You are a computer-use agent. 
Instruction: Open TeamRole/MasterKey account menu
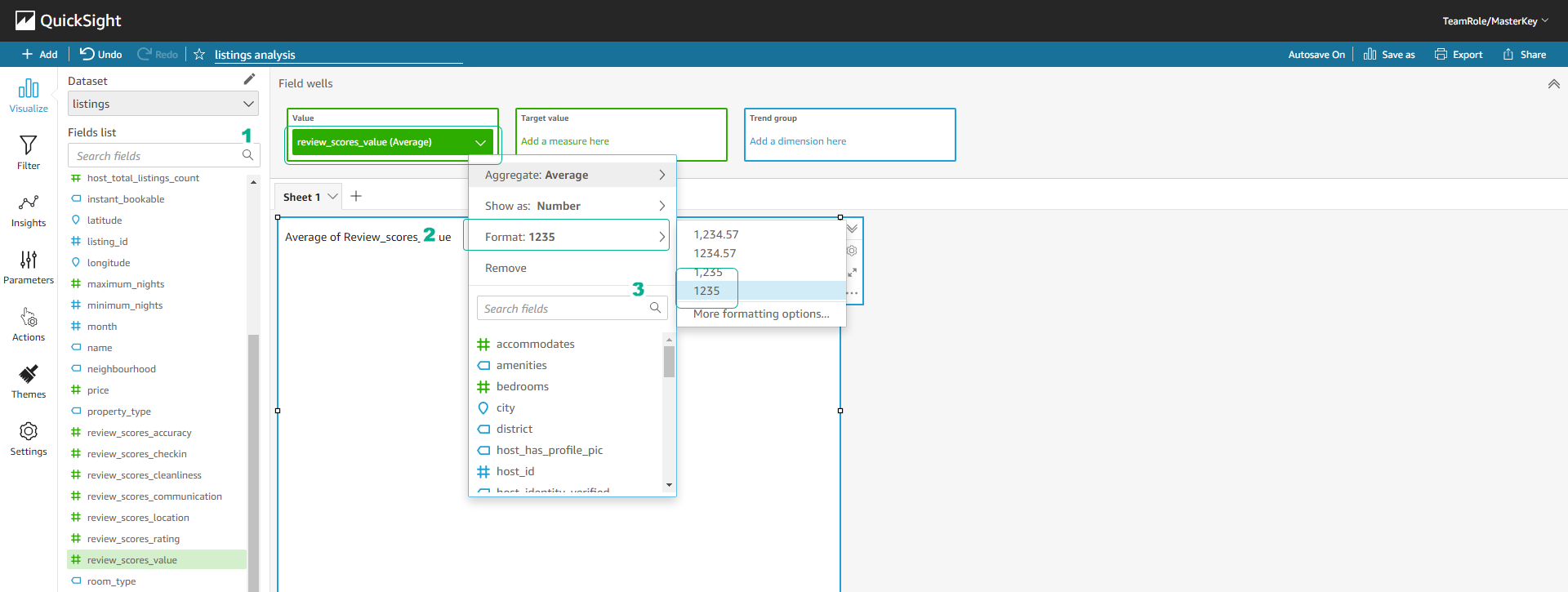(x=1494, y=20)
